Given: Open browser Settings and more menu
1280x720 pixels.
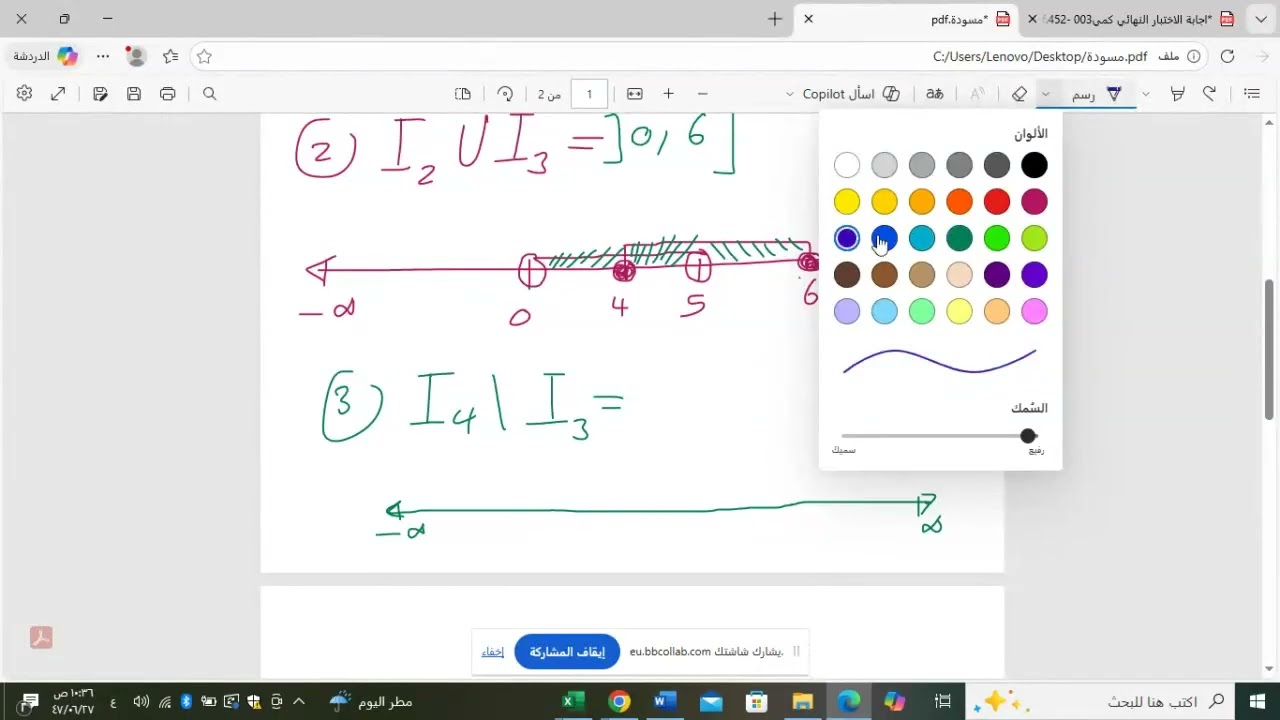Looking at the screenshot, I should coord(103,57).
